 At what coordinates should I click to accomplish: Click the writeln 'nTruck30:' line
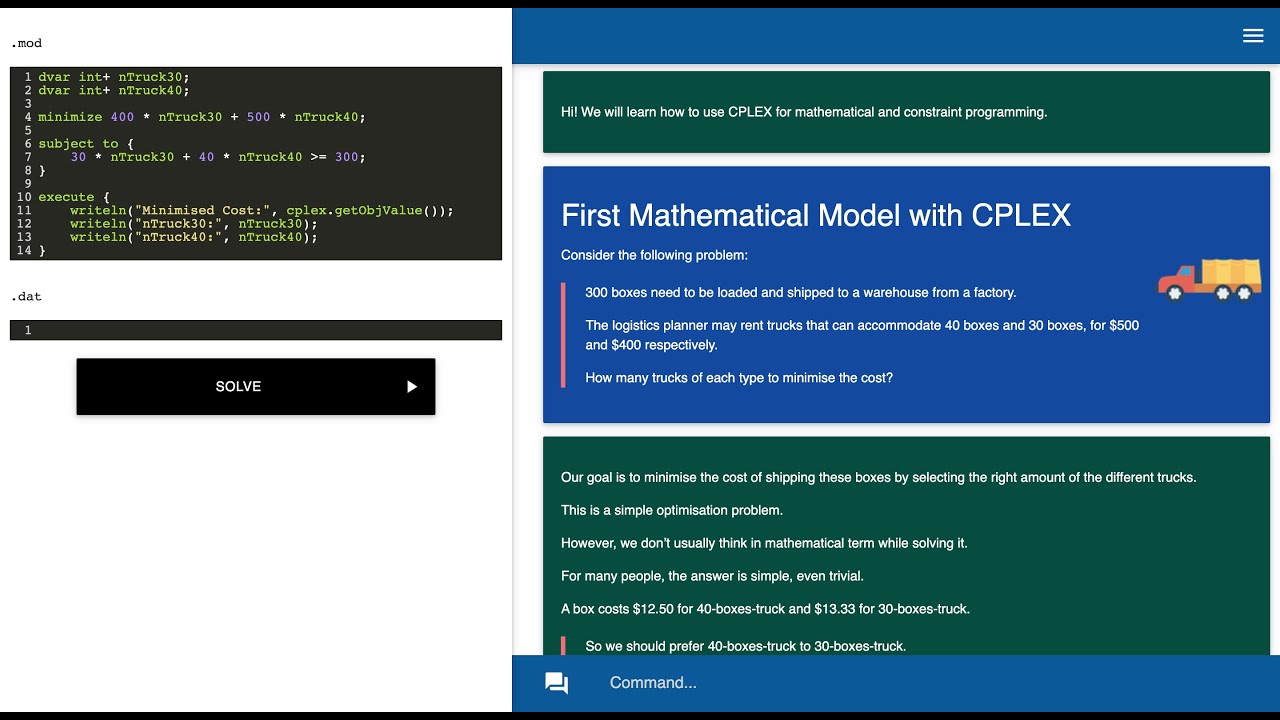(194, 224)
